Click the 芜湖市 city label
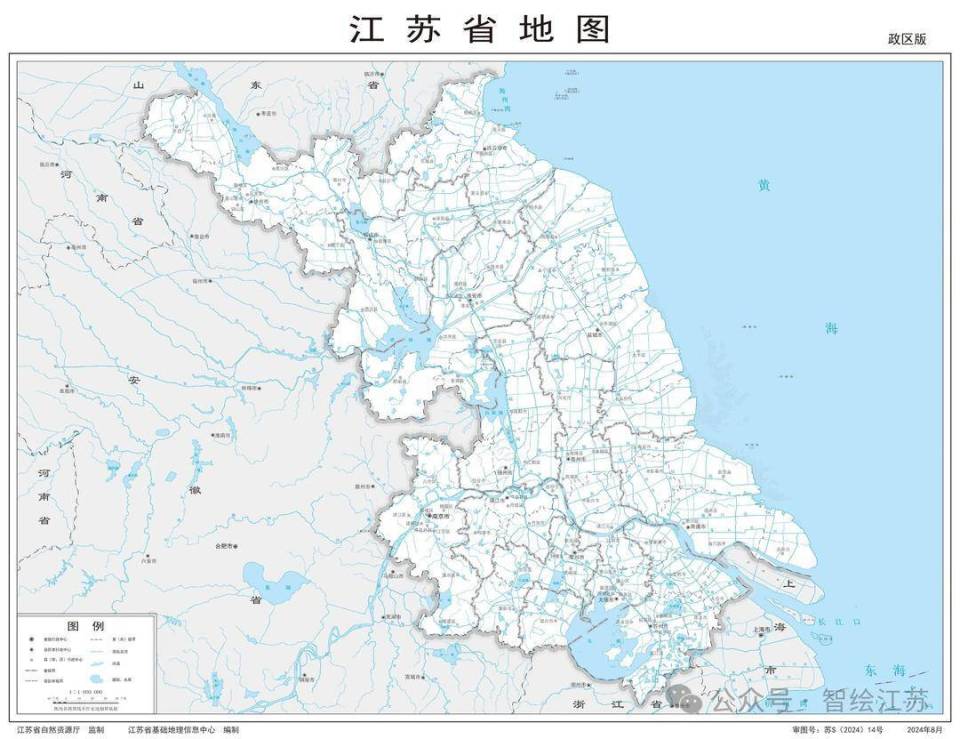 coord(392,617)
